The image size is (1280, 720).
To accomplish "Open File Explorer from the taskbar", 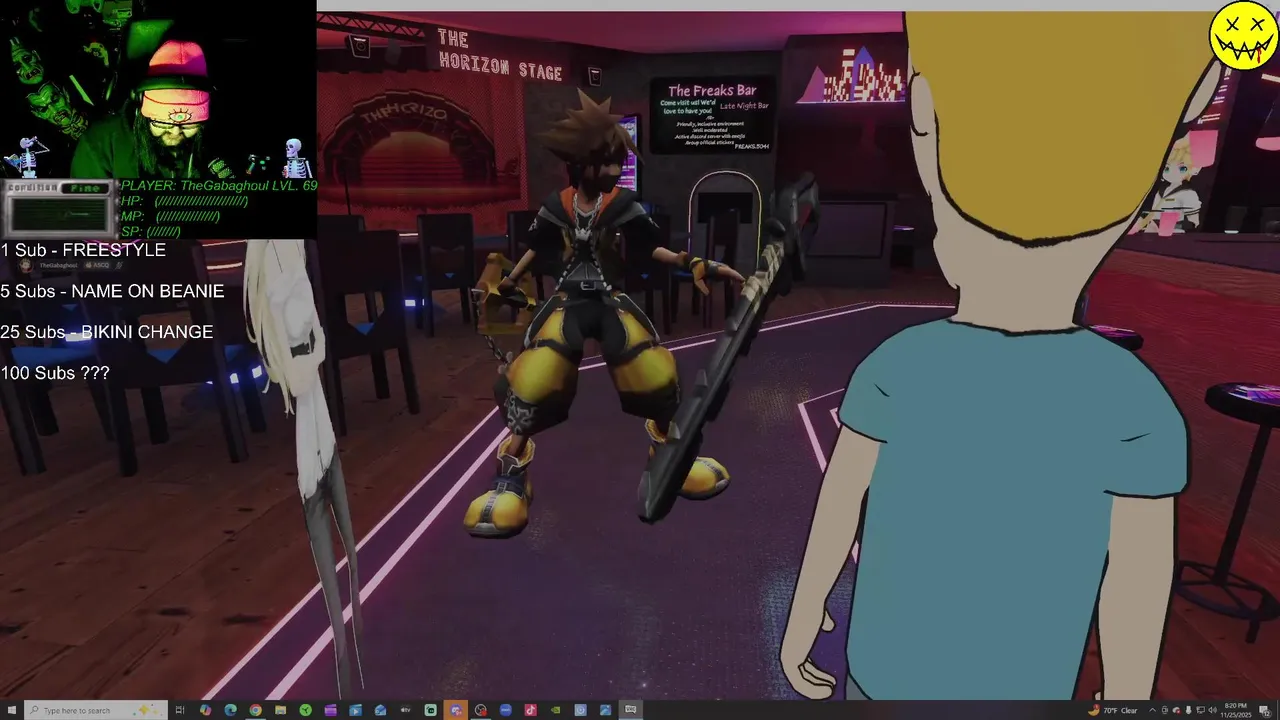I will pos(280,710).
